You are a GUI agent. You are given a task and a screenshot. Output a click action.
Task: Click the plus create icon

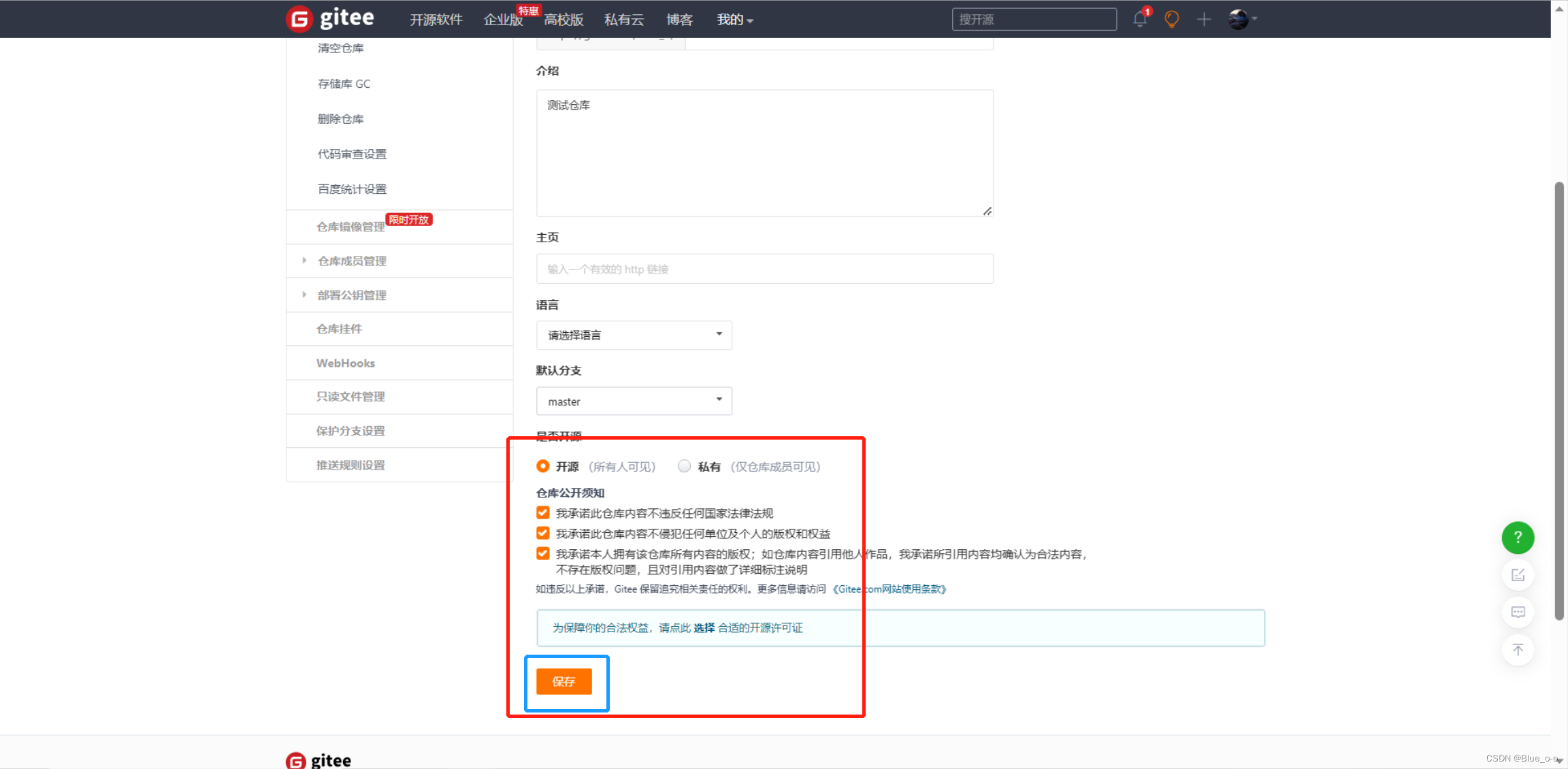pos(1204,19)
